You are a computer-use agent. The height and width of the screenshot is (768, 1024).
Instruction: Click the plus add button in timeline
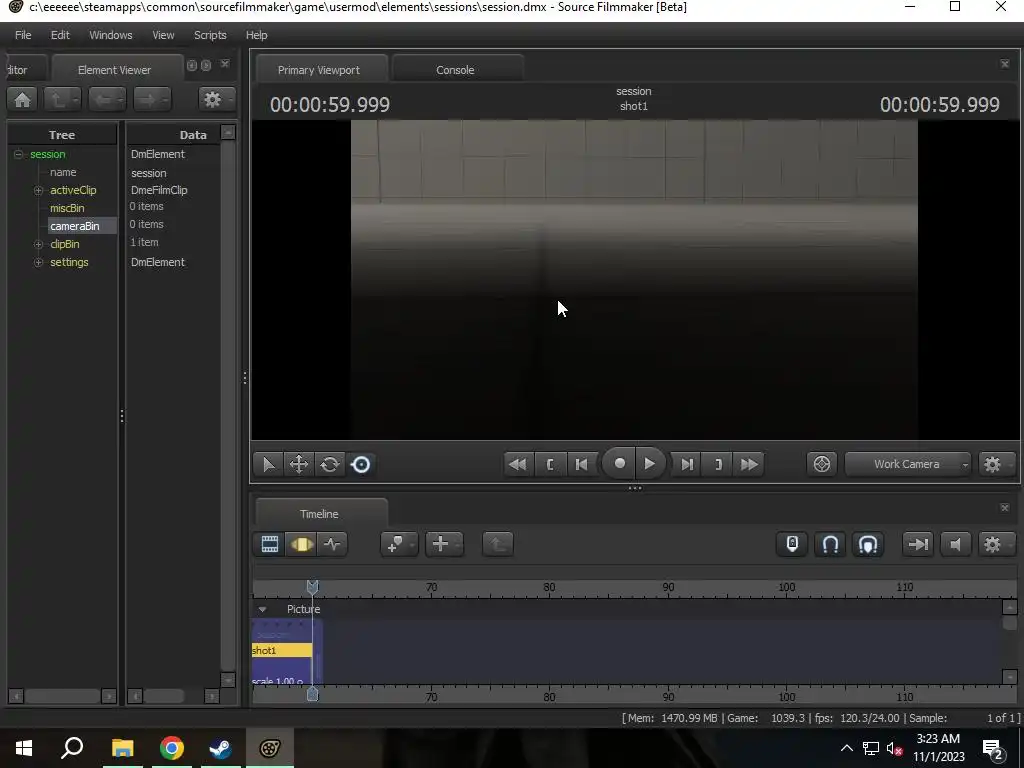(x=444, y=544)
